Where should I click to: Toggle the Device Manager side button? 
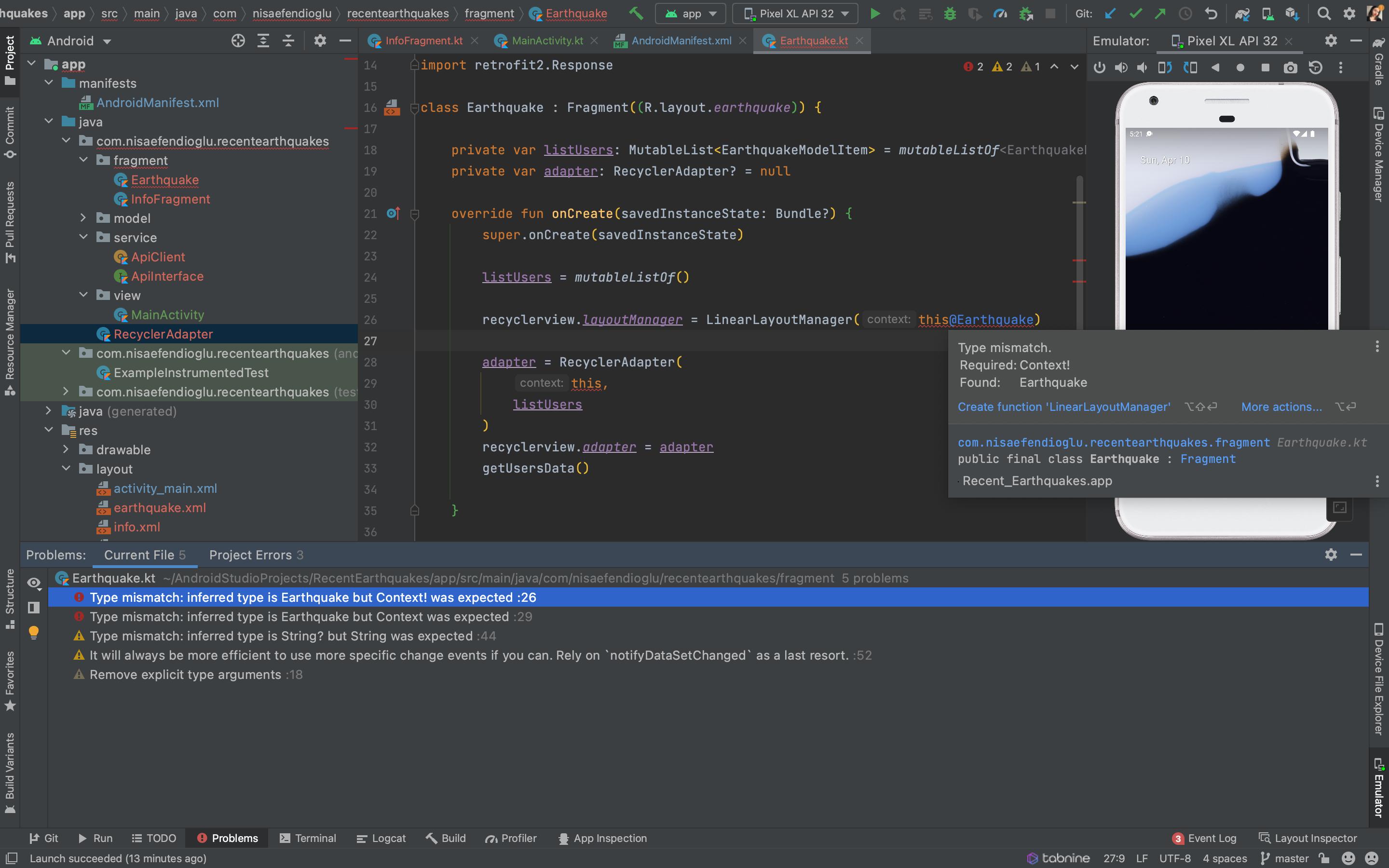coord(1379,154)
